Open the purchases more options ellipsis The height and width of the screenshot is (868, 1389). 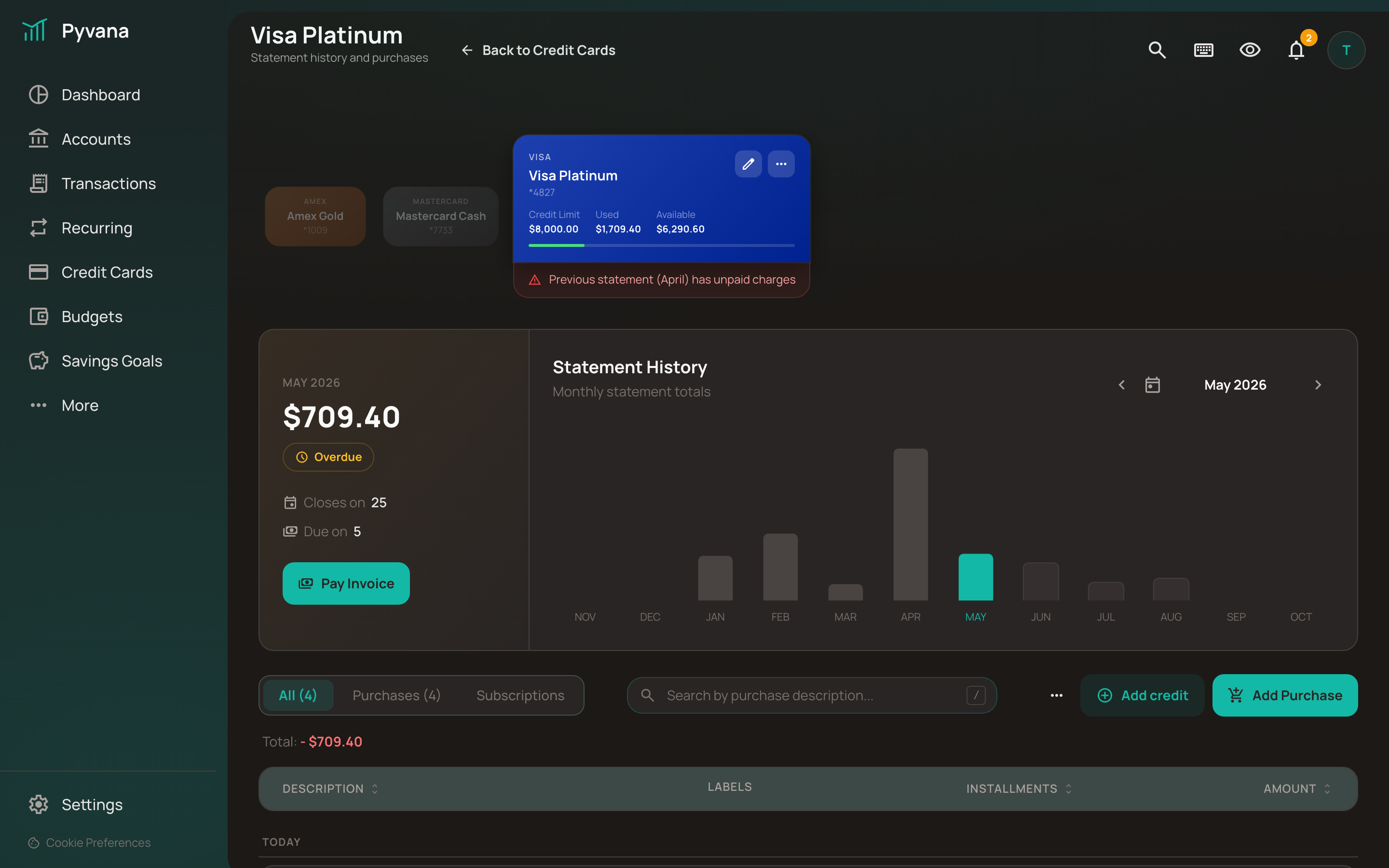[x=1057, y=695]
